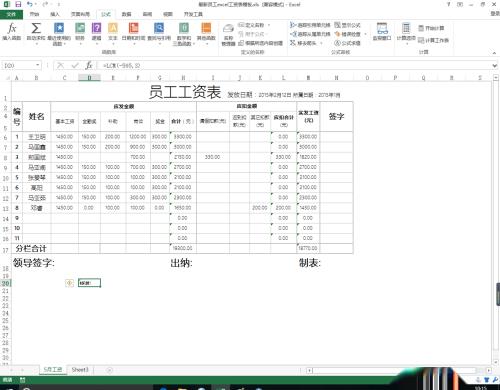Open Lookup & Reference magnifier icon
This screenshot has width=500, height=390.
coord(159,32)
